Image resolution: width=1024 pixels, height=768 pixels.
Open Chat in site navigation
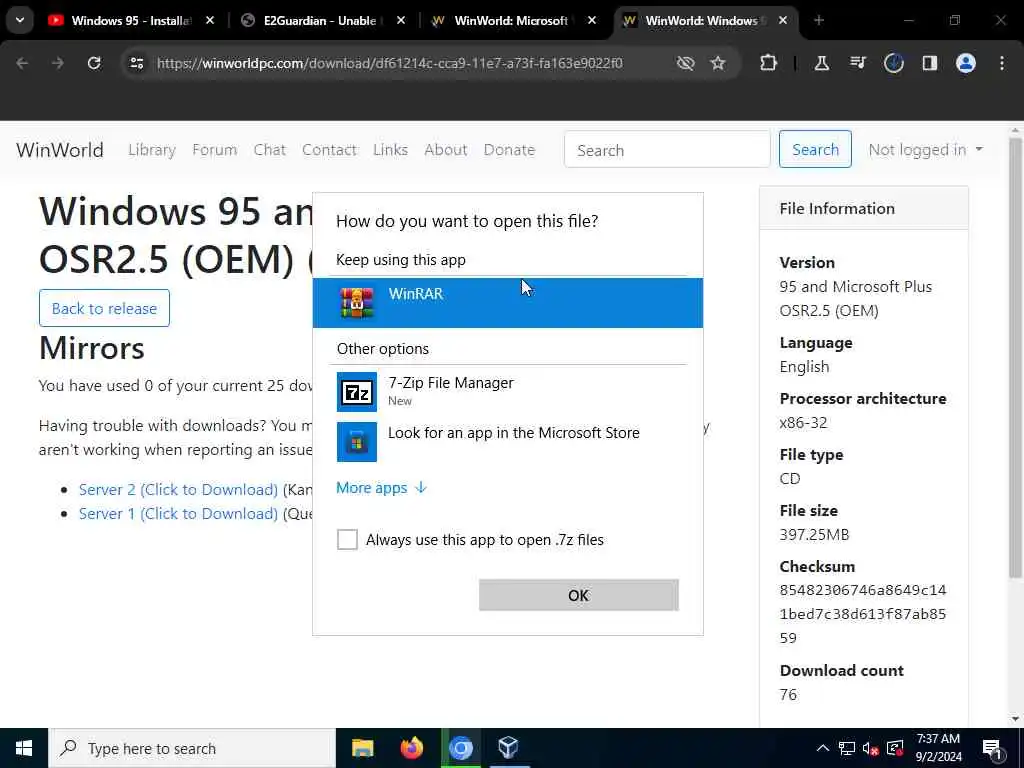(270, 150)
